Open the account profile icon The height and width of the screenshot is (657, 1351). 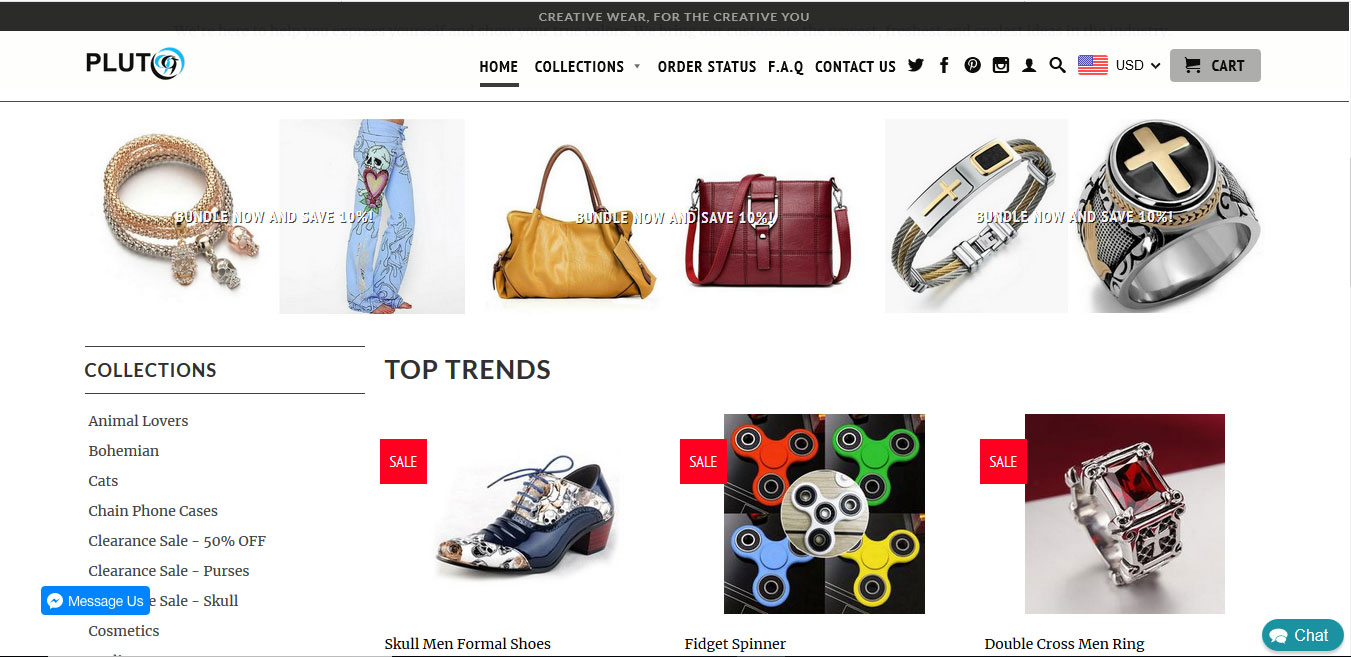(1029, 66)
